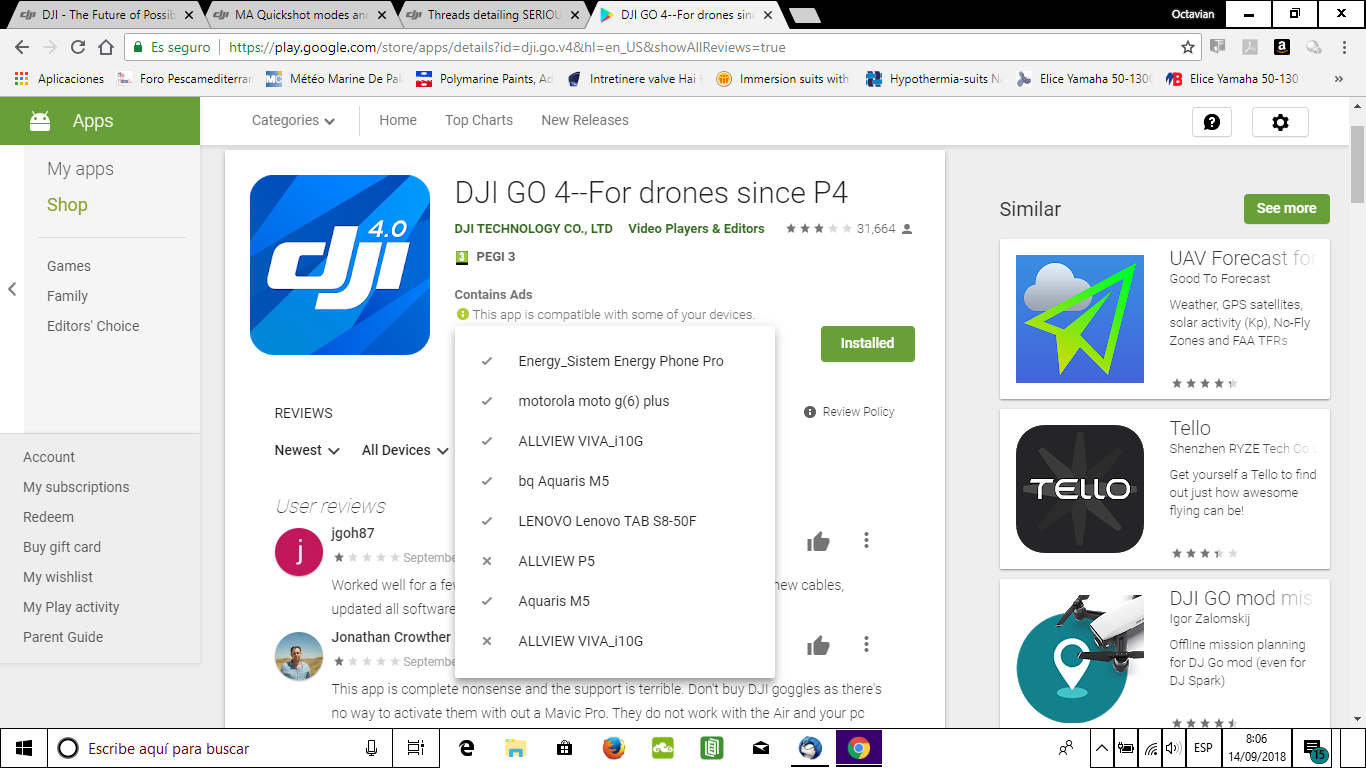
Task: Open Video Players & Editors category
Action: point(696,229)
